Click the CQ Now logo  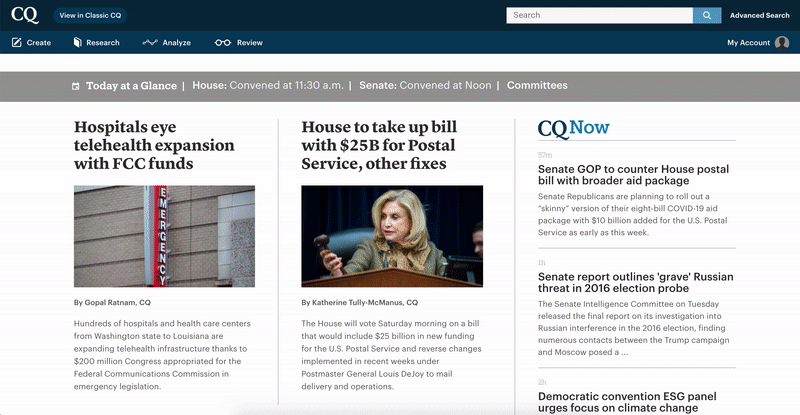pyautogui.click(x=573, y=128)
